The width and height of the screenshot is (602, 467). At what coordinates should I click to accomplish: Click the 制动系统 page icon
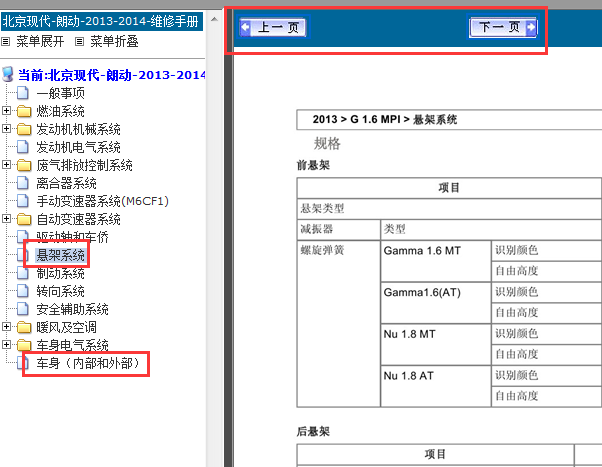(23, 273)
